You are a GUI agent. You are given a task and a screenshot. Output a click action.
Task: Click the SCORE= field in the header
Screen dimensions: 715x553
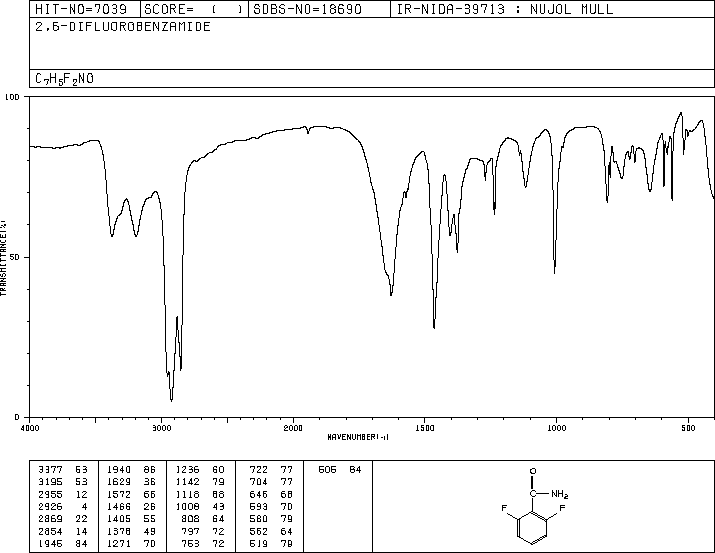coord(194,9)
